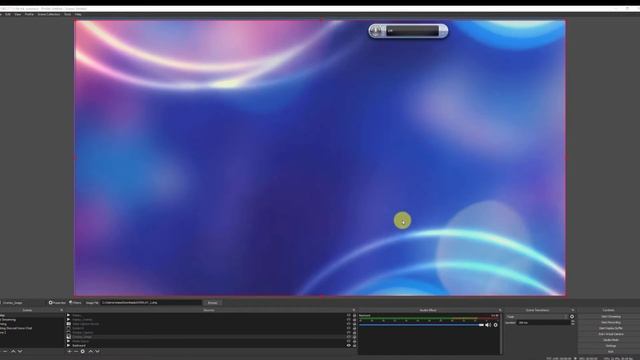640x360 pixels.
Task: Move the selected scene down
Action: tap(20, 351)
